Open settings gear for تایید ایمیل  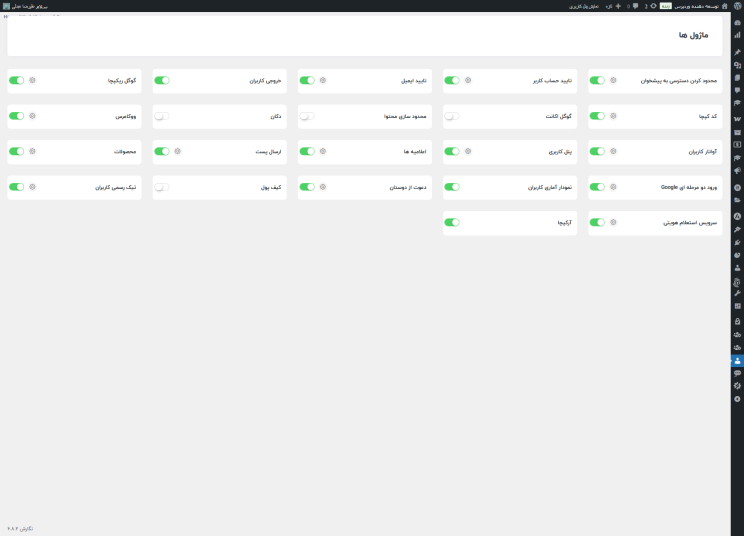[323, 80]
